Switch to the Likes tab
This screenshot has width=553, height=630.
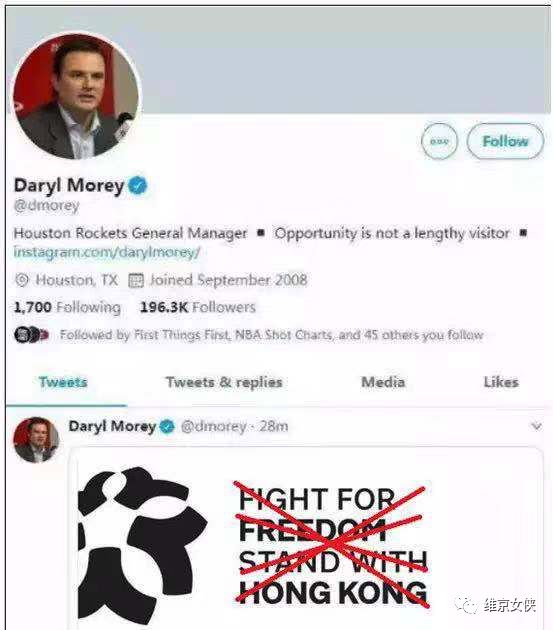click(501, 382)
